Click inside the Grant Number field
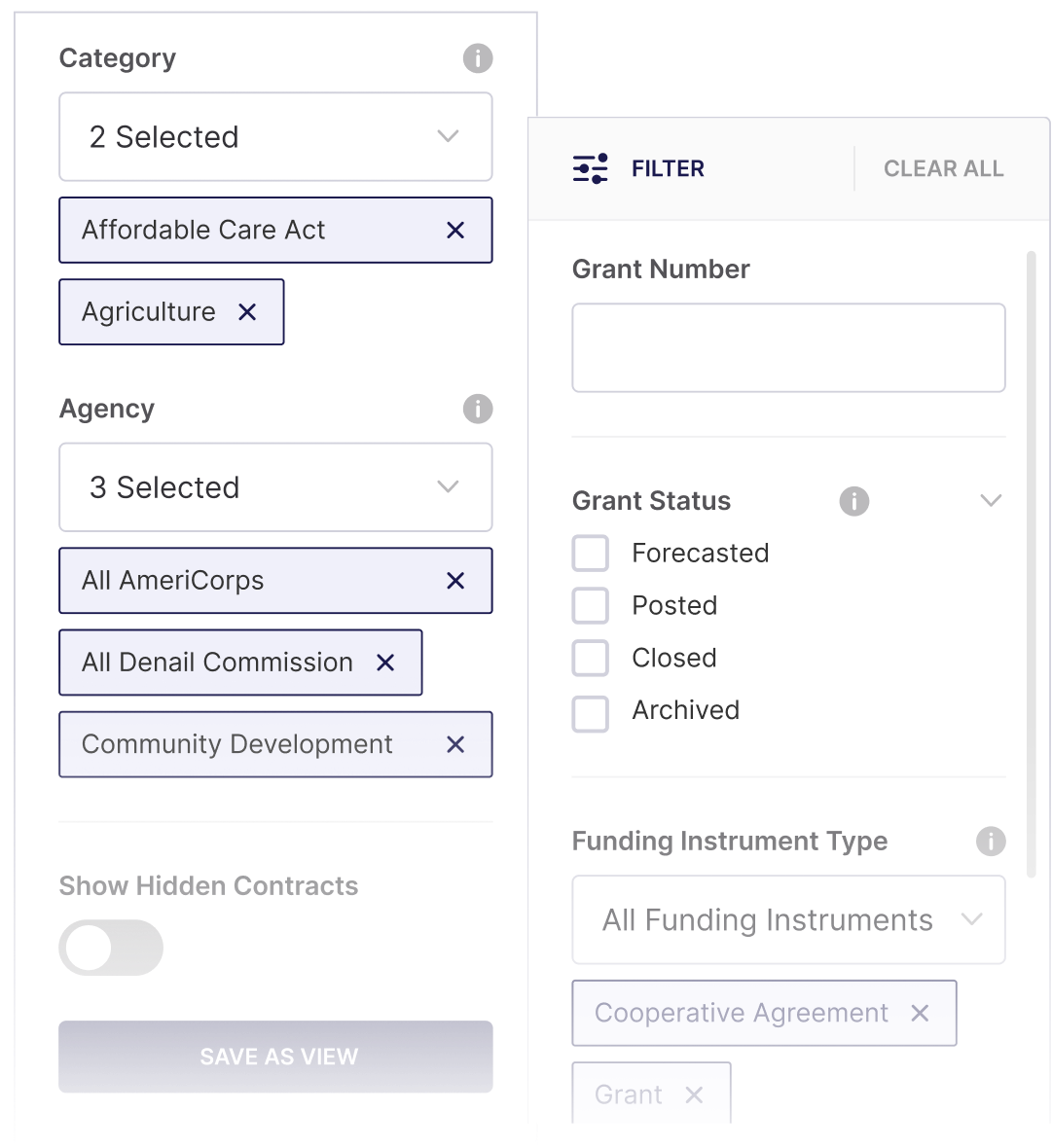The width and height of the screenshot is (1052, 1148). click(787, 347)
